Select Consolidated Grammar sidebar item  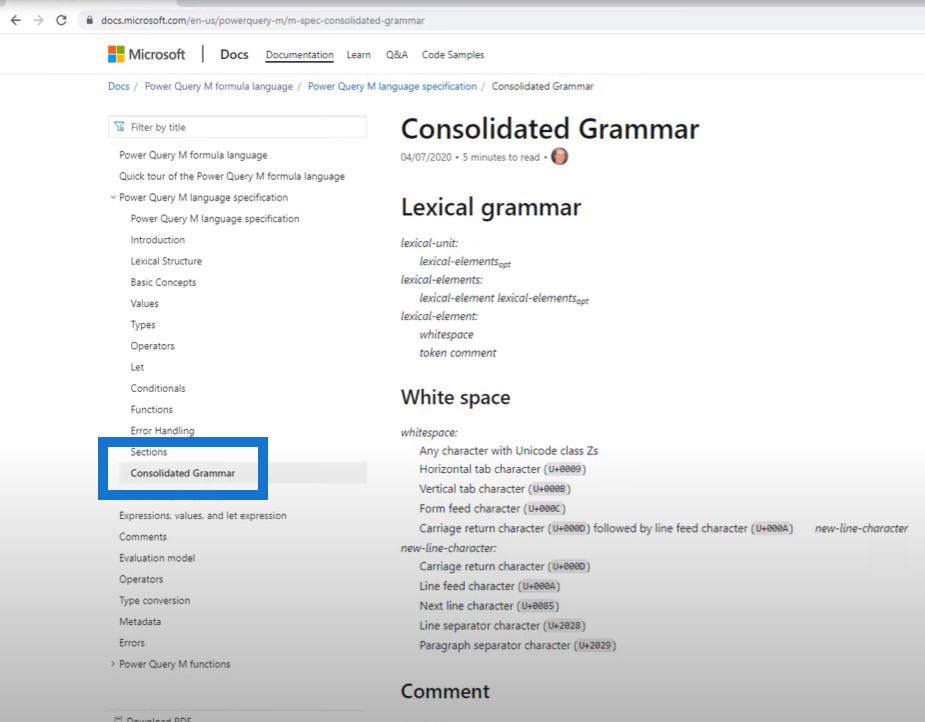coord(182,473)
